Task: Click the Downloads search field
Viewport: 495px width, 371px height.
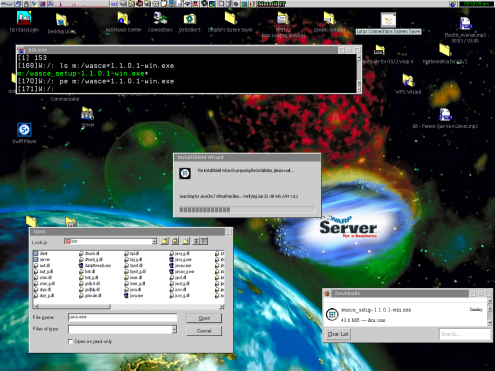Action: (x=465, y=334)
